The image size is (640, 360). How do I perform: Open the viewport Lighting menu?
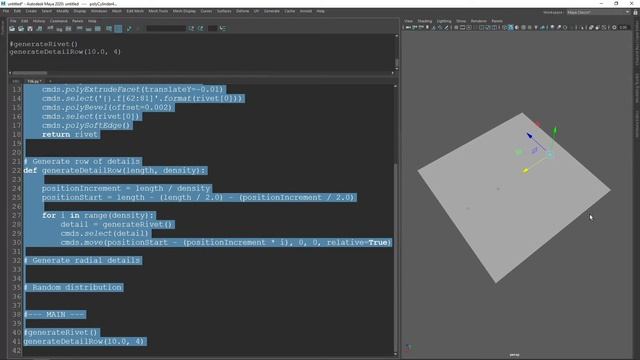pos(444,21)
